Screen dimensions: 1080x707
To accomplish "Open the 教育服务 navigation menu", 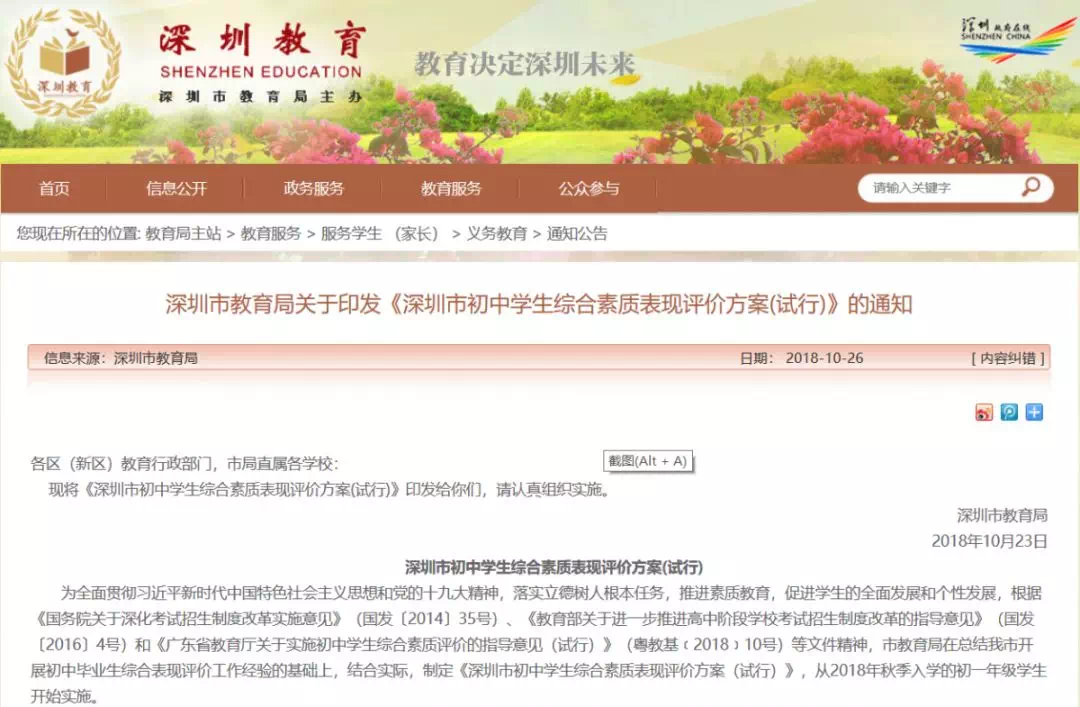I will tap(451, 188).
